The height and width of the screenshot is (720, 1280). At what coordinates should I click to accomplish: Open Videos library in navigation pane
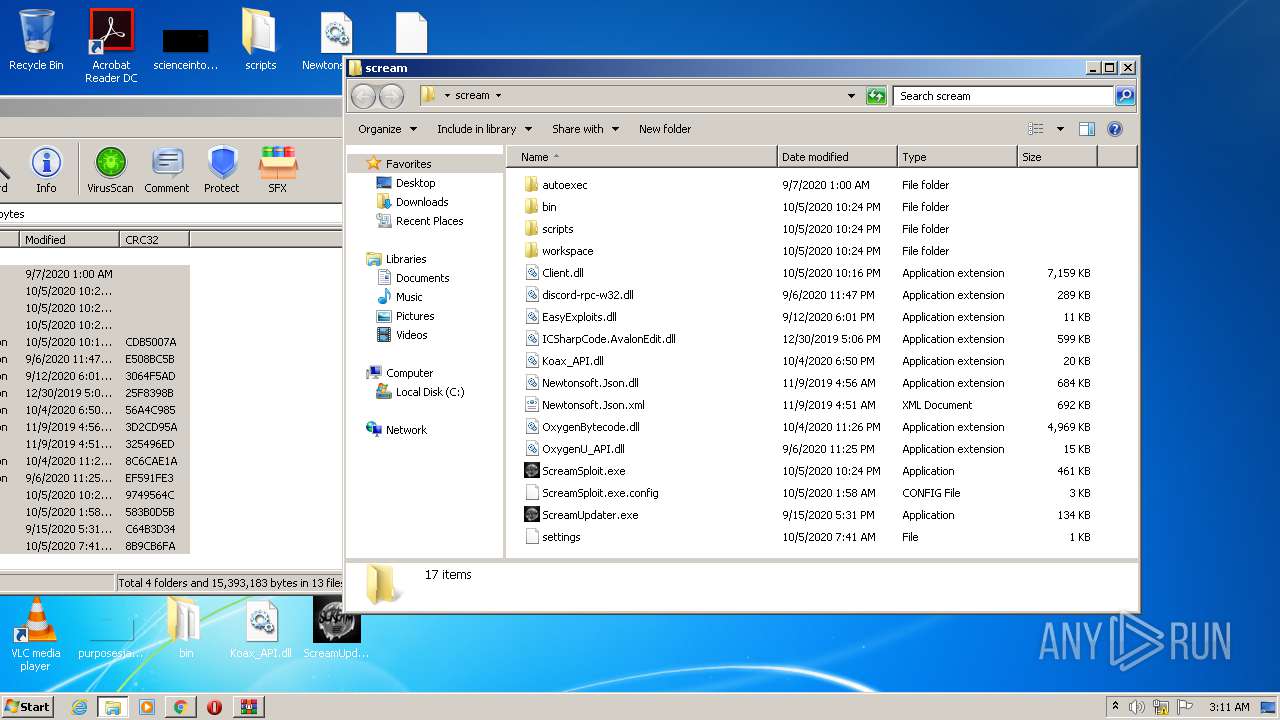click(411, 335)
